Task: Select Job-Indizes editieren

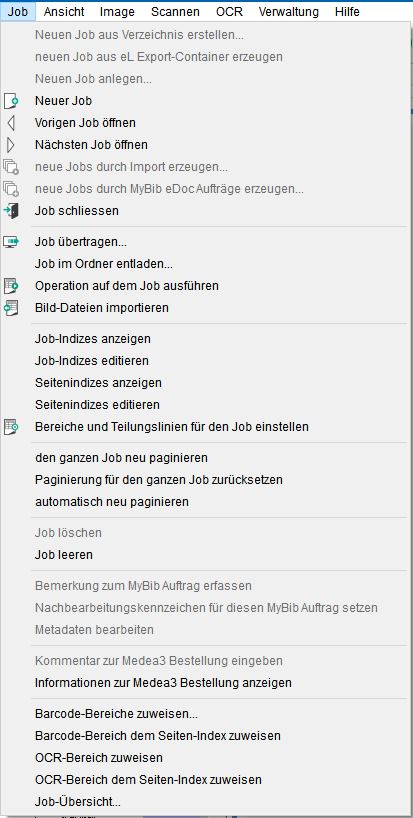Action: click(x=92, y=360)
